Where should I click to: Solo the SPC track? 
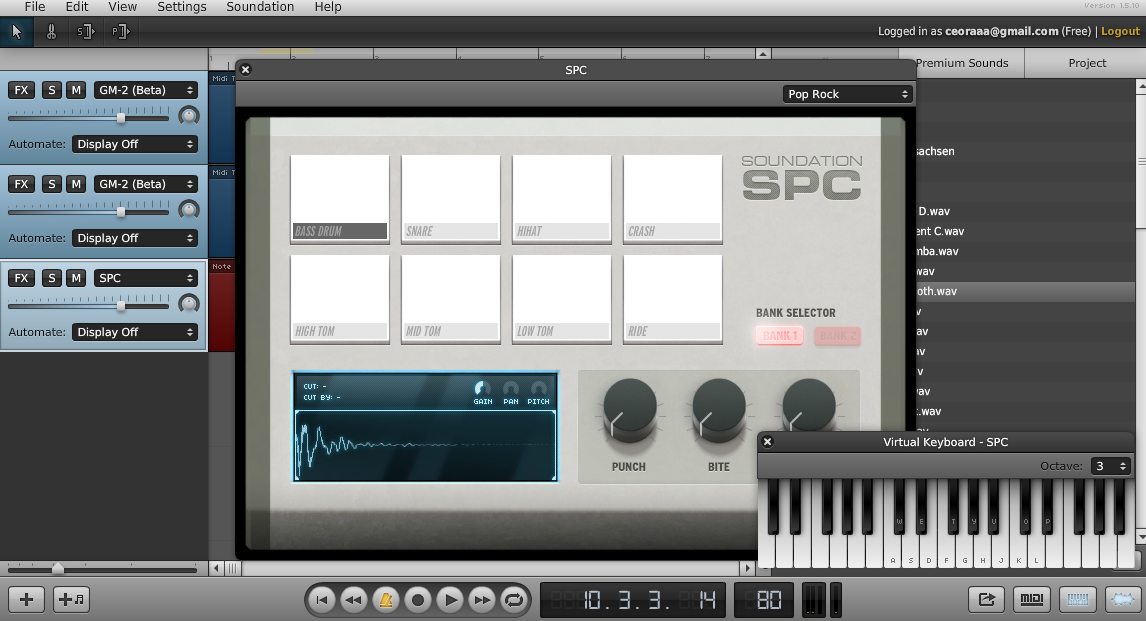click(51, 278)
